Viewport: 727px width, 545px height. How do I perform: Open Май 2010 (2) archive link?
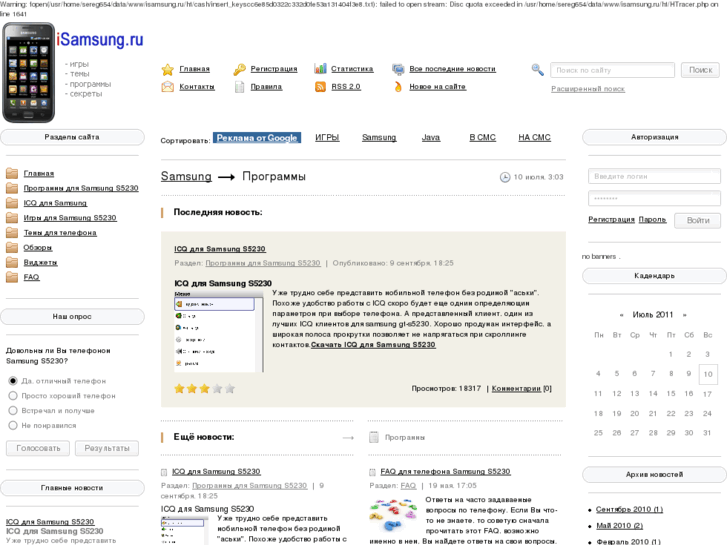click(x=619, y=526)
